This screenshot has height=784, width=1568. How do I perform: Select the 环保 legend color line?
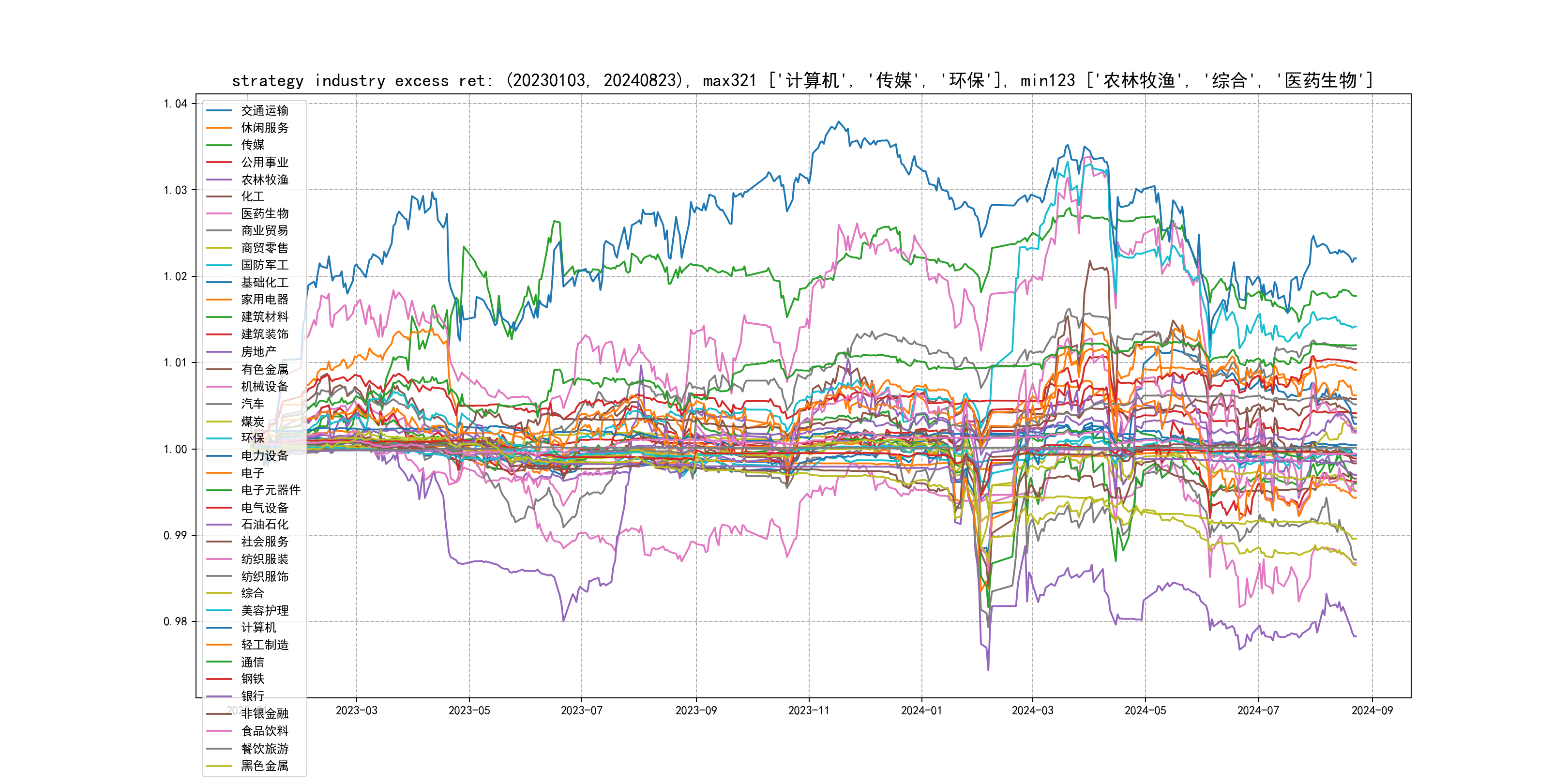219,438
